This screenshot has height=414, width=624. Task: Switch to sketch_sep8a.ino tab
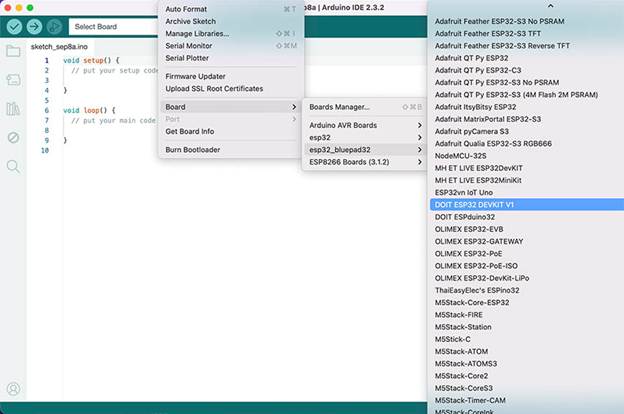click(59, 46)
